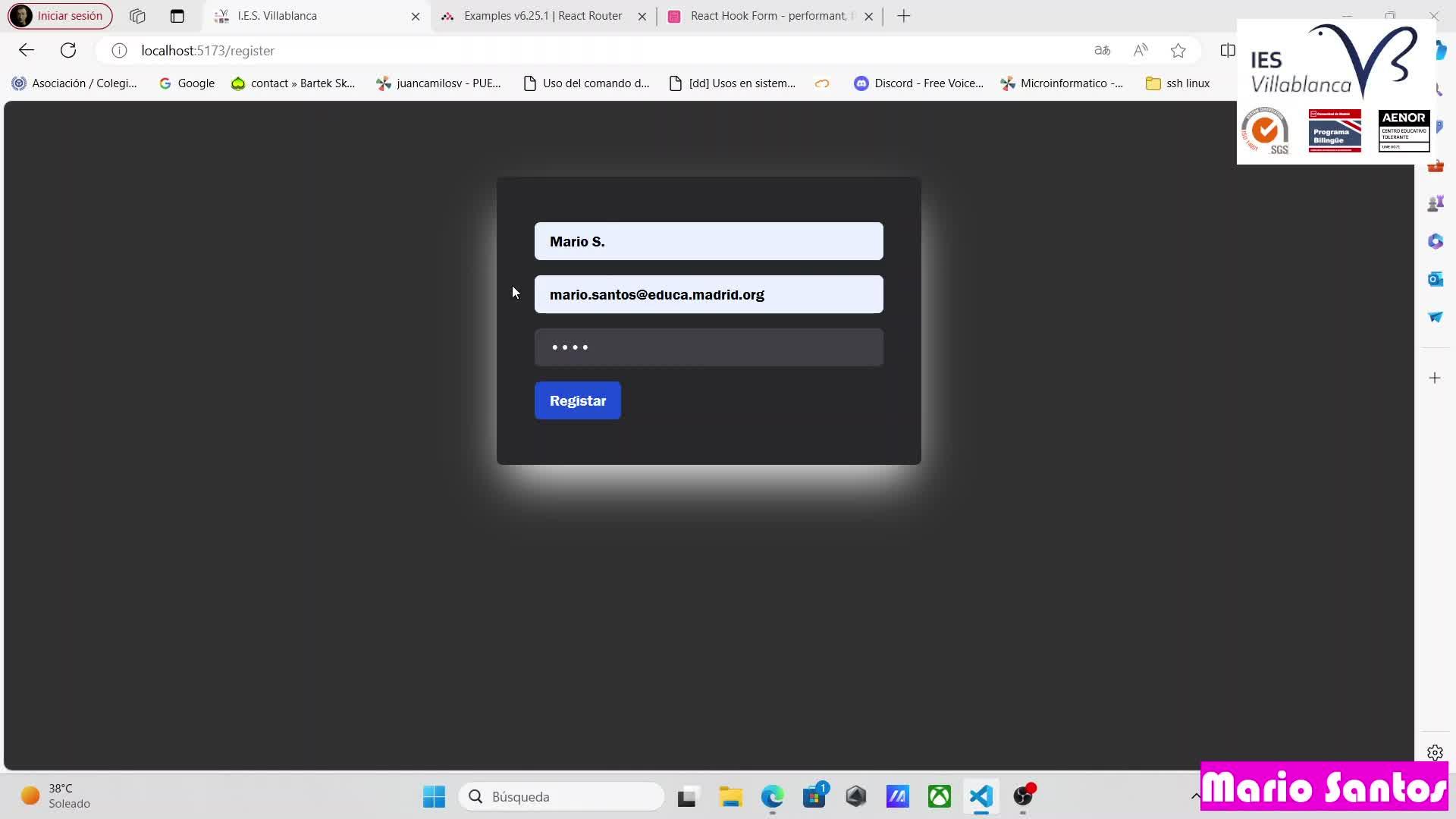Add page to favorites star
1456x819 pixels.
pos(1178,50)
